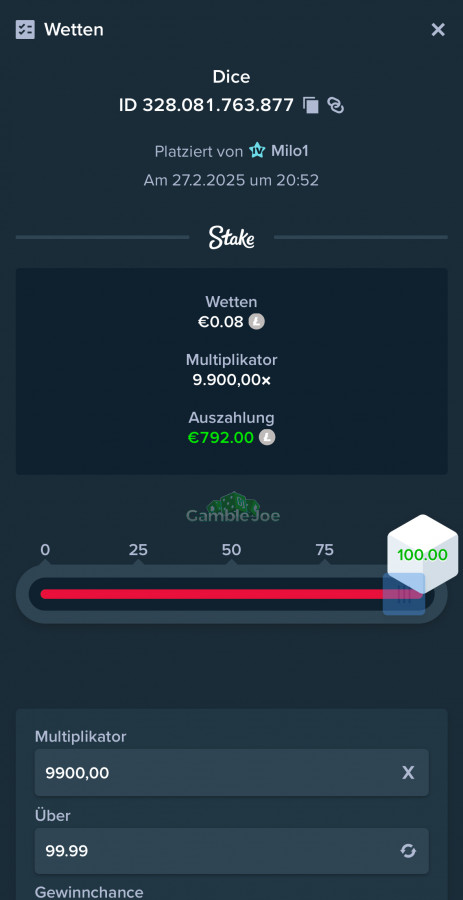Close the Wetten dialog
This screenshot has height=900, width=463.
pyautogui.click(x=438, y=30)
